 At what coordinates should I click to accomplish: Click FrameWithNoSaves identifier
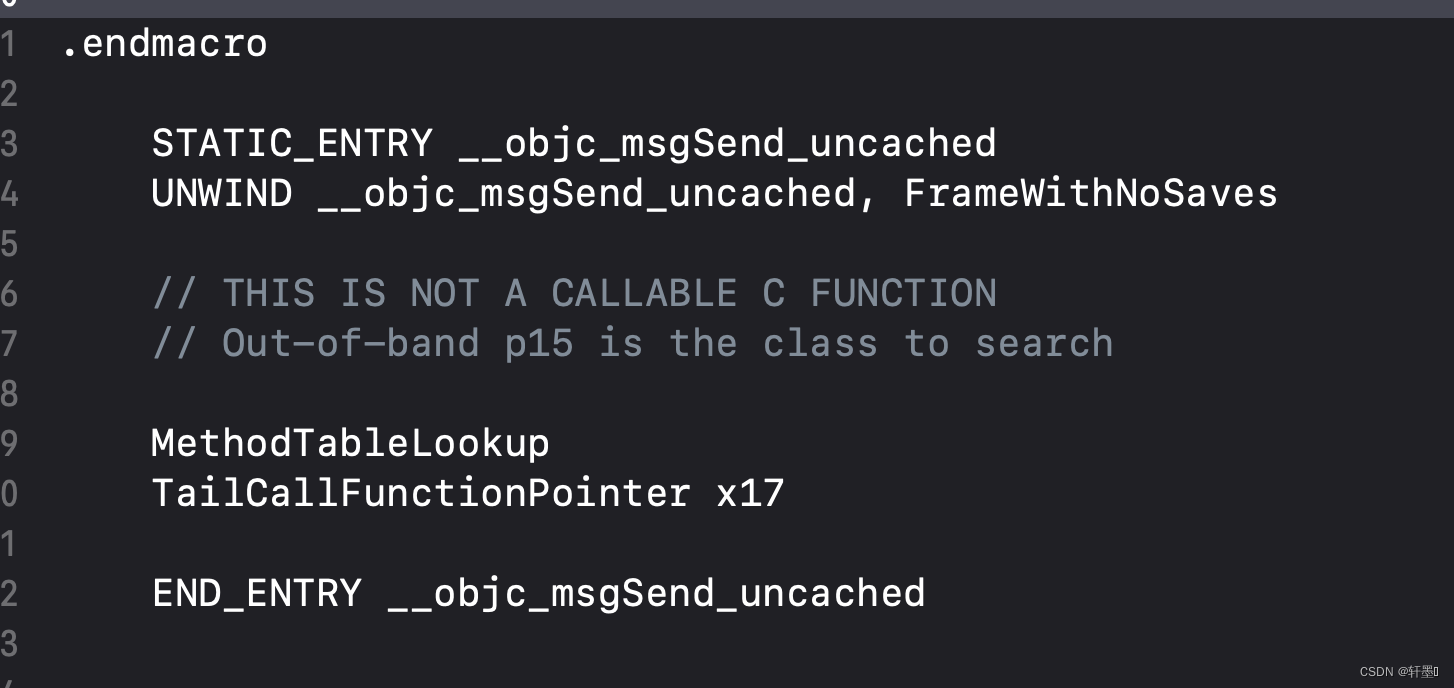coord(1091,193)
